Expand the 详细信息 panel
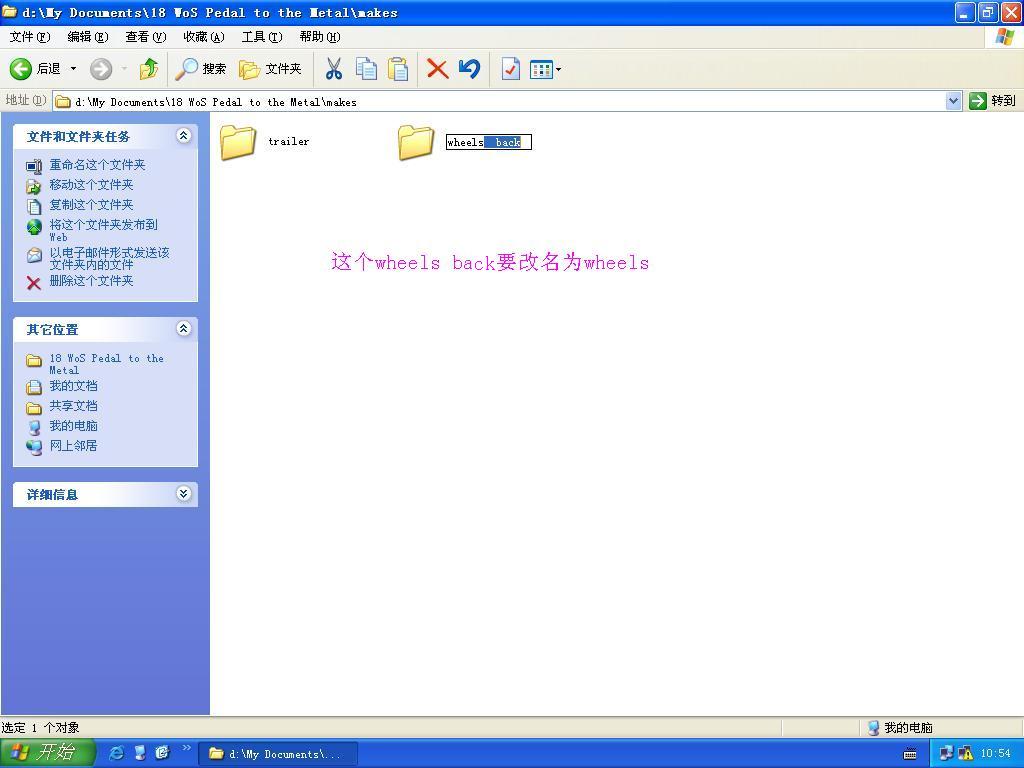The width and height of the screenshot is (1024, 768). click(x=183, y=494)
